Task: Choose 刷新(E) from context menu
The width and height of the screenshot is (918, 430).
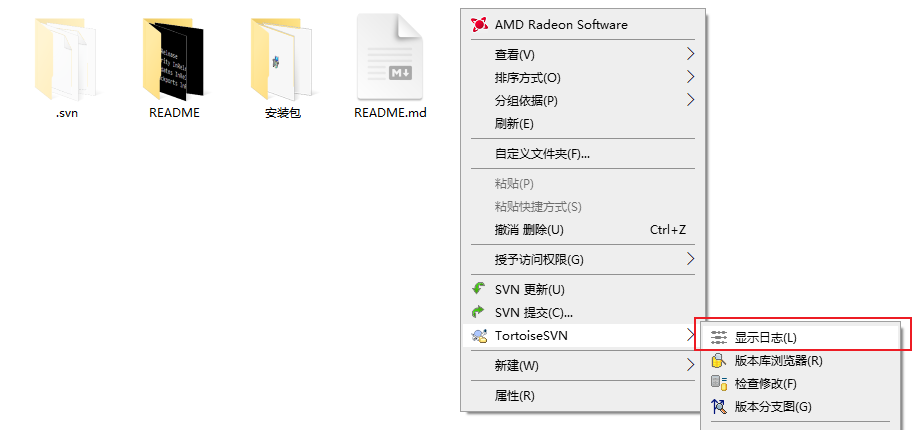Action: tap(514, 123)
